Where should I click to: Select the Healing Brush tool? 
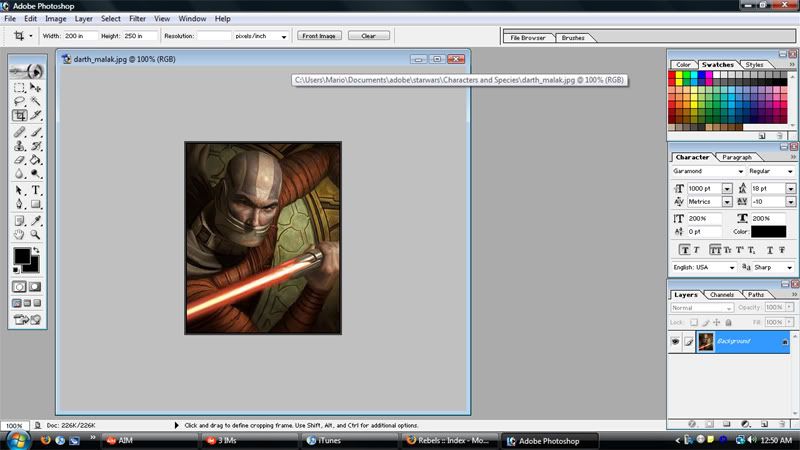19,132
